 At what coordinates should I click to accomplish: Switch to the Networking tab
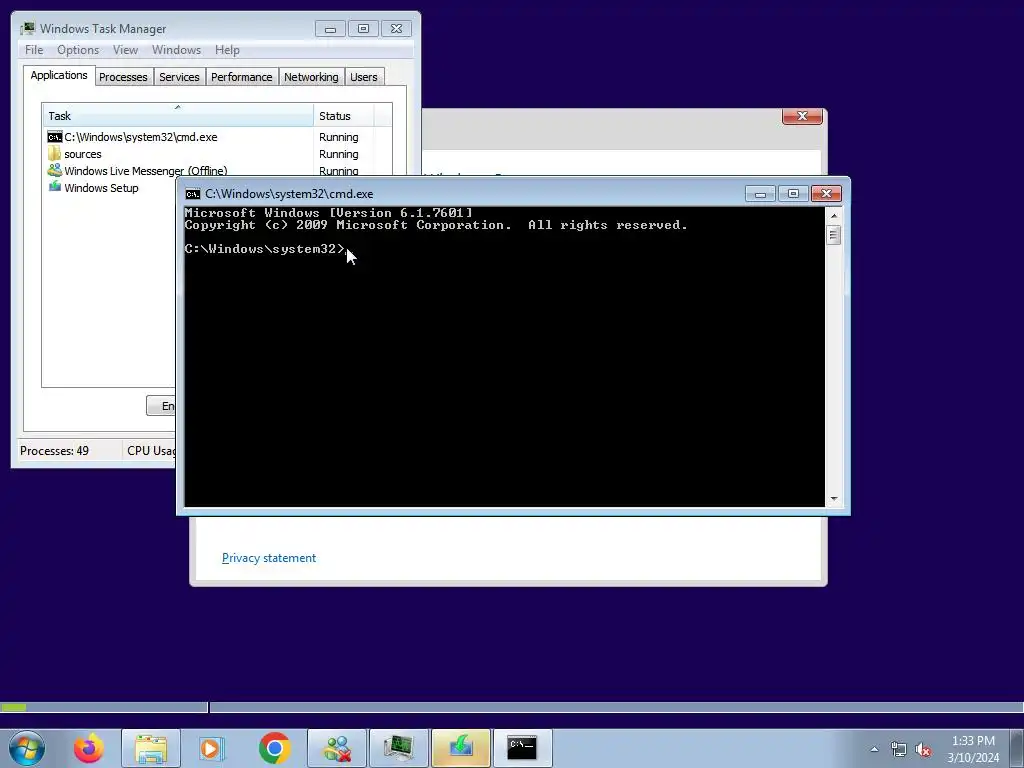pos(311,77)
